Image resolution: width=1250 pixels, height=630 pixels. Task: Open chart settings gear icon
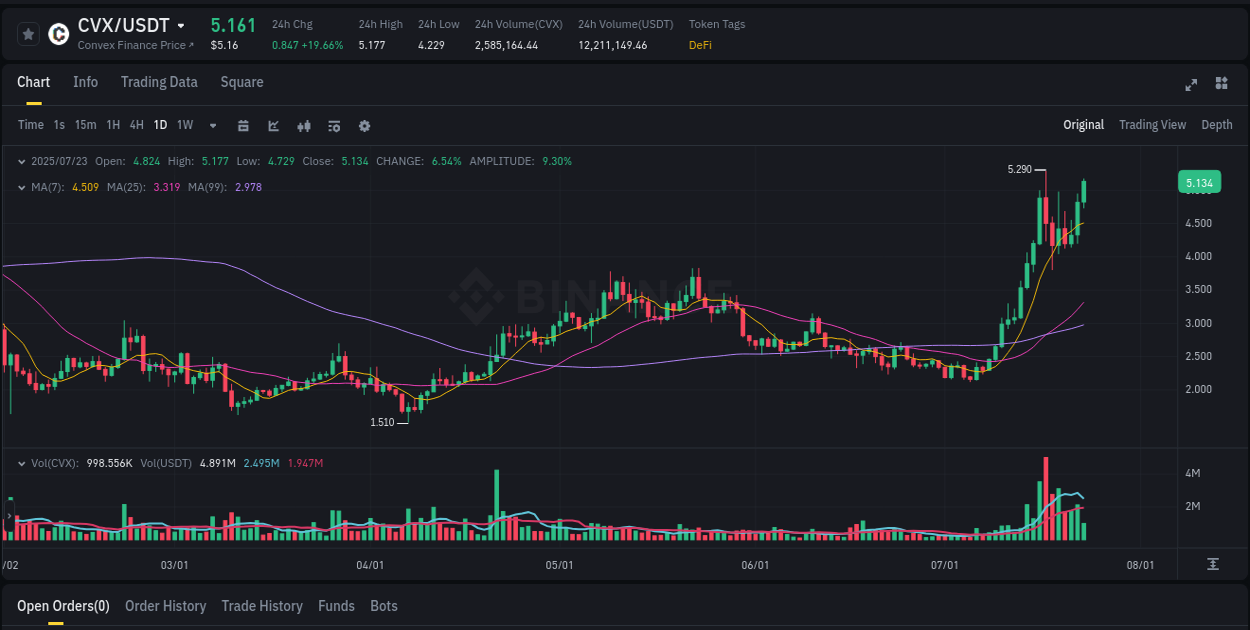pos(364,126)
